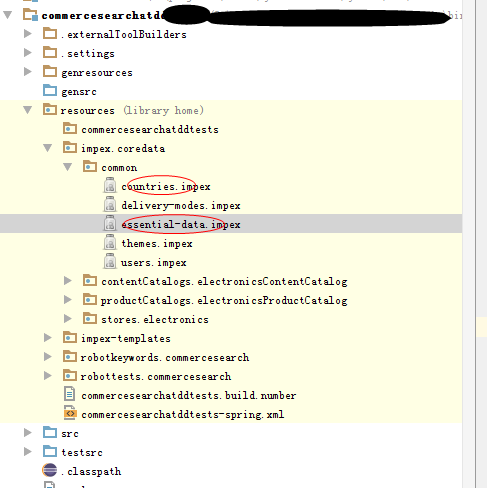Click the root module folder icon
The width and height of the screenshot is (487, 488).
click(30, 15)
